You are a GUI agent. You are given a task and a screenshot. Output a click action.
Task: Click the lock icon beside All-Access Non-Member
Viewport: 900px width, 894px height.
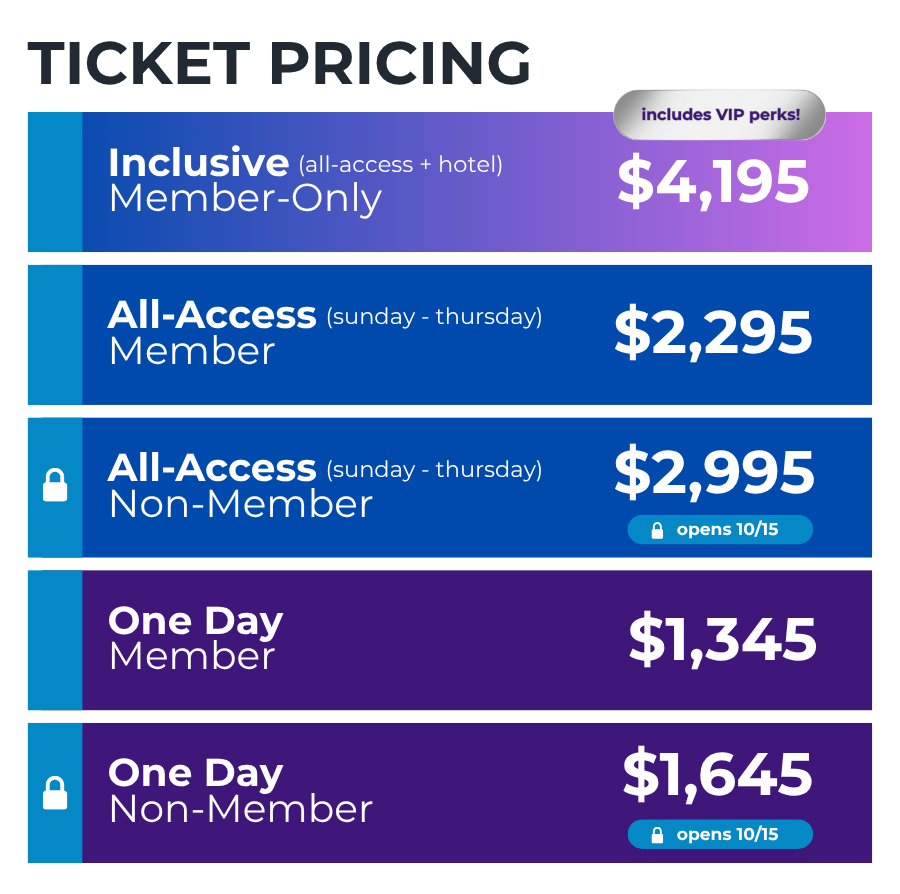[55, 485]
